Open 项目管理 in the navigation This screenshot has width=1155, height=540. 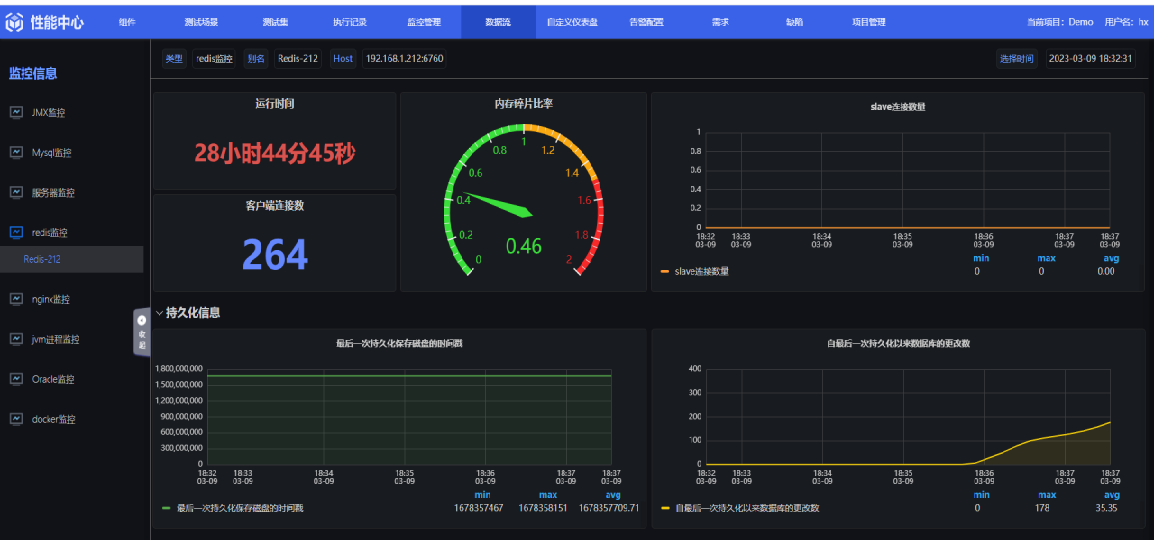[x=868, y=22]
